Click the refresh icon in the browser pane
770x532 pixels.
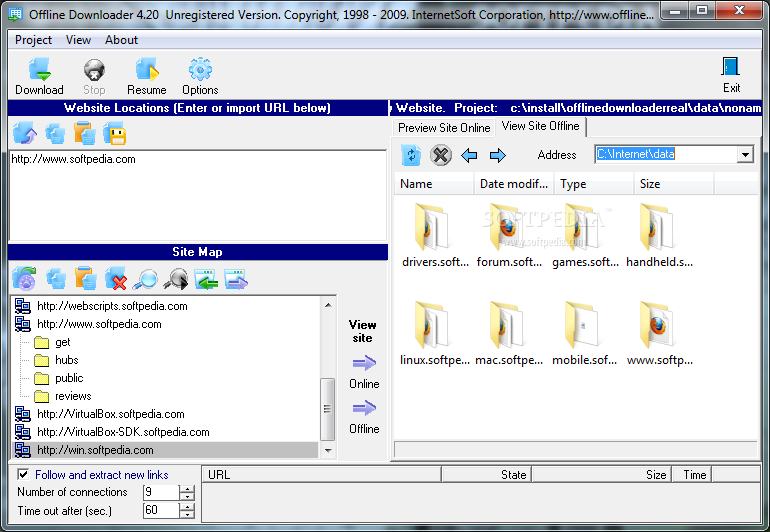411,156
